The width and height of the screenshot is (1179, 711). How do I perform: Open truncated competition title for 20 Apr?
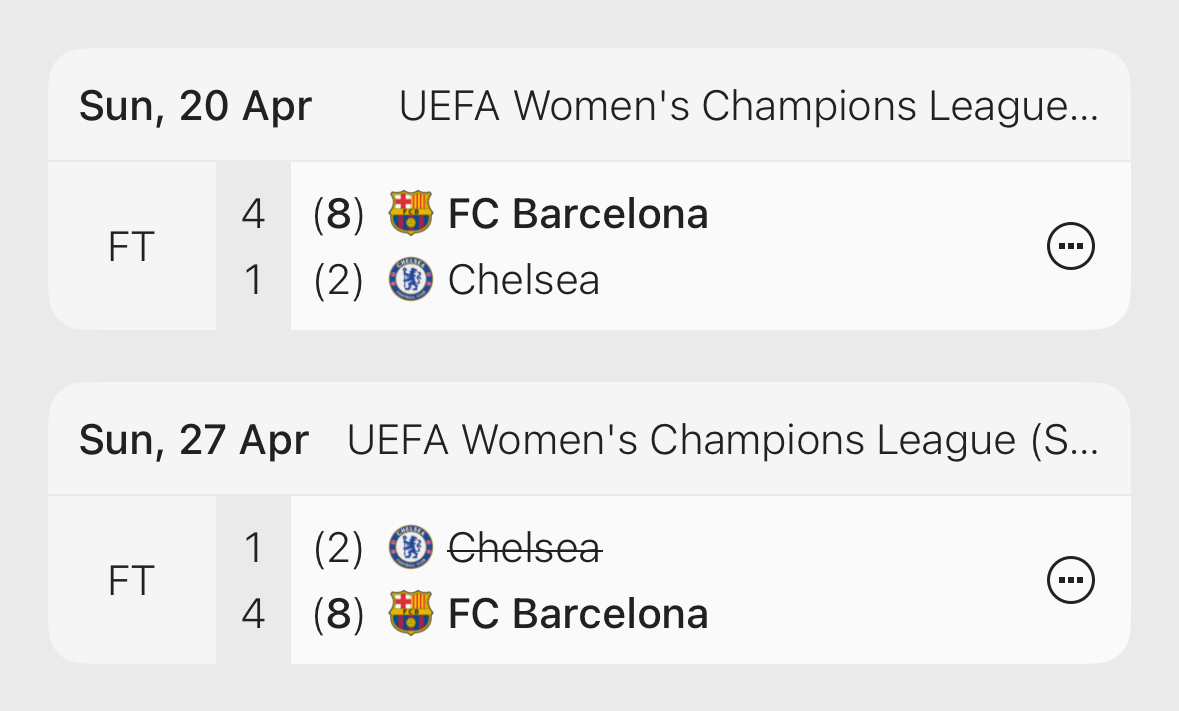748,106
